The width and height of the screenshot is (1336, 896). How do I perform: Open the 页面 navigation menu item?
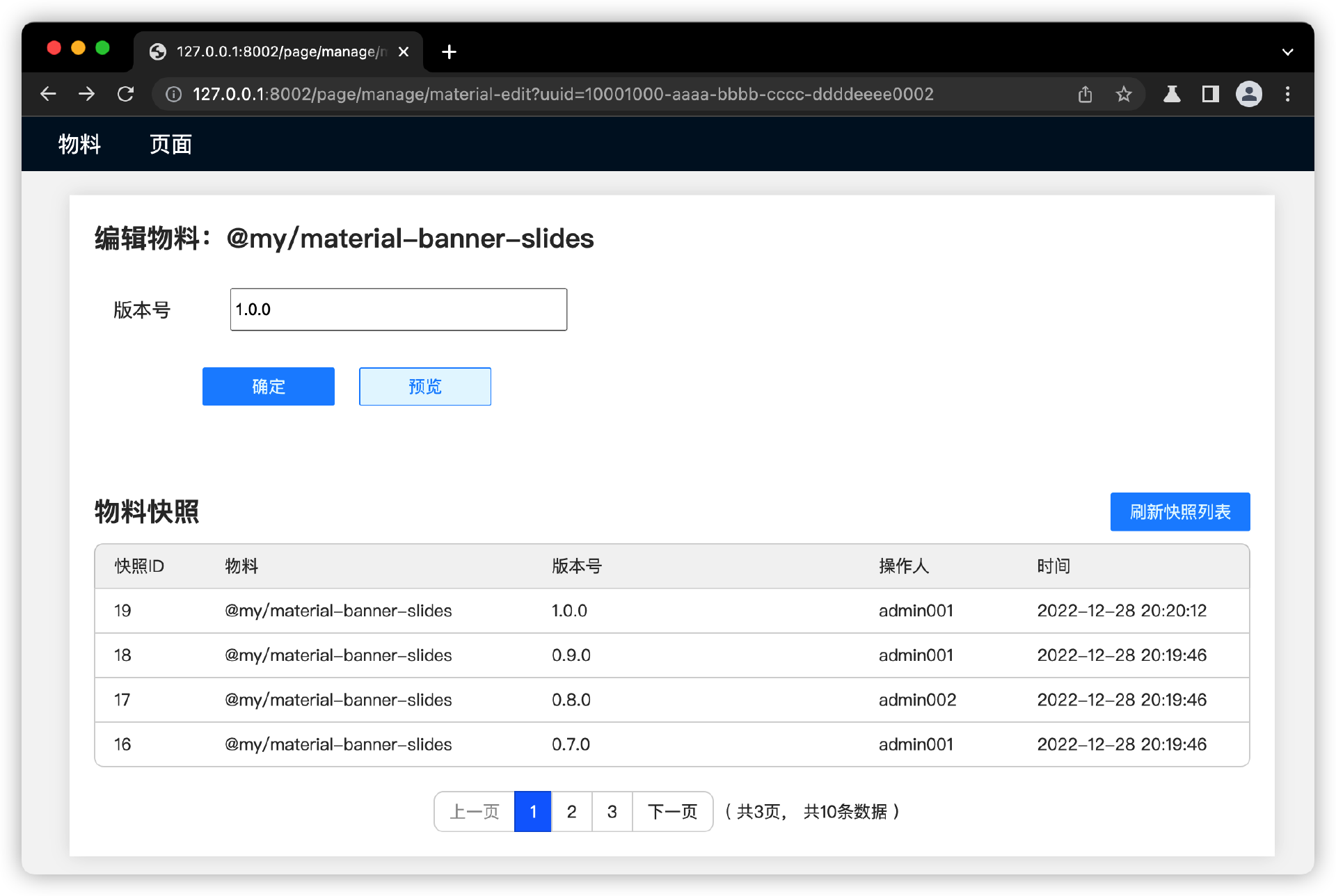(170, 144)
